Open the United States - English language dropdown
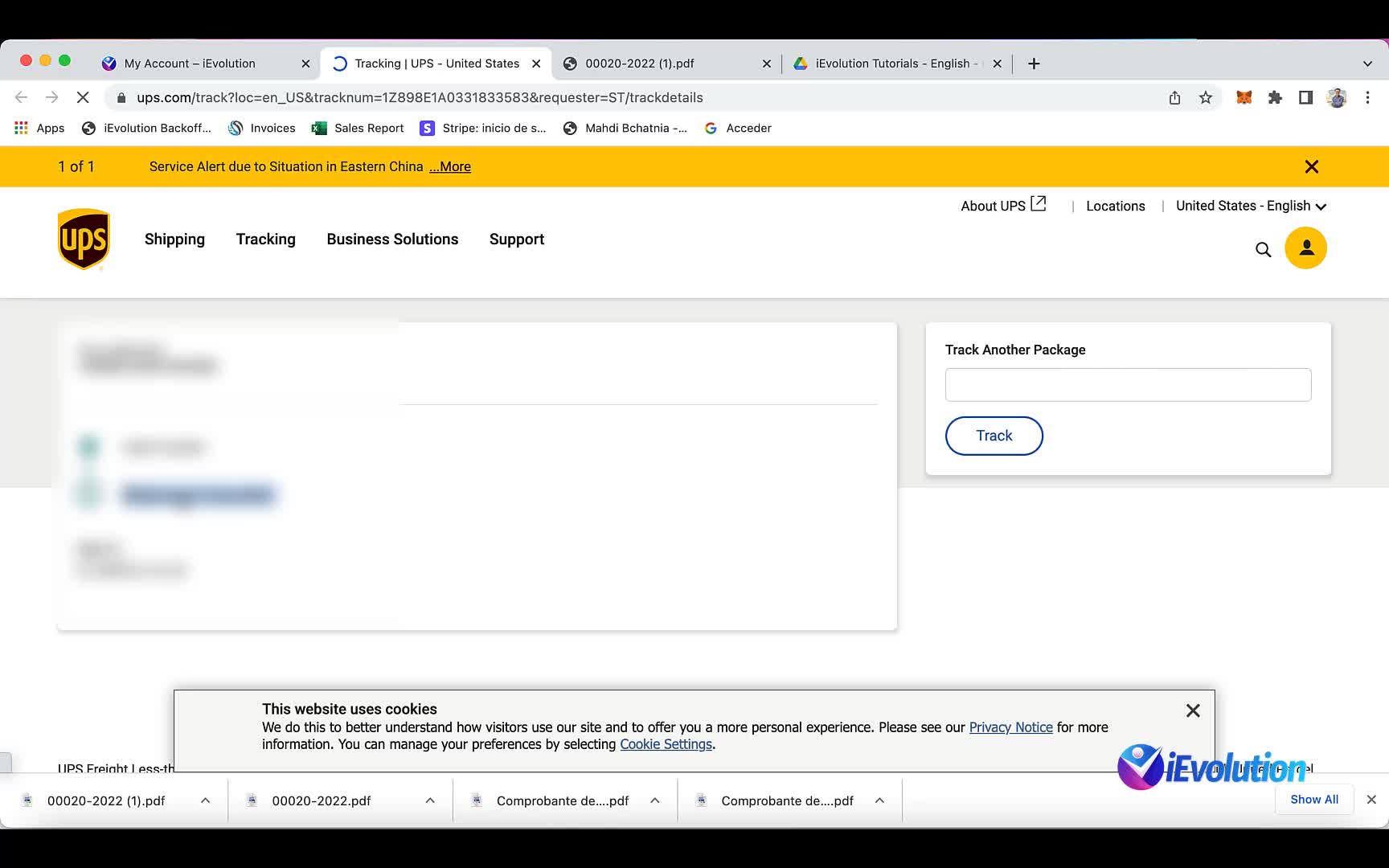The image size is (1389, 868). (1249, 206)
